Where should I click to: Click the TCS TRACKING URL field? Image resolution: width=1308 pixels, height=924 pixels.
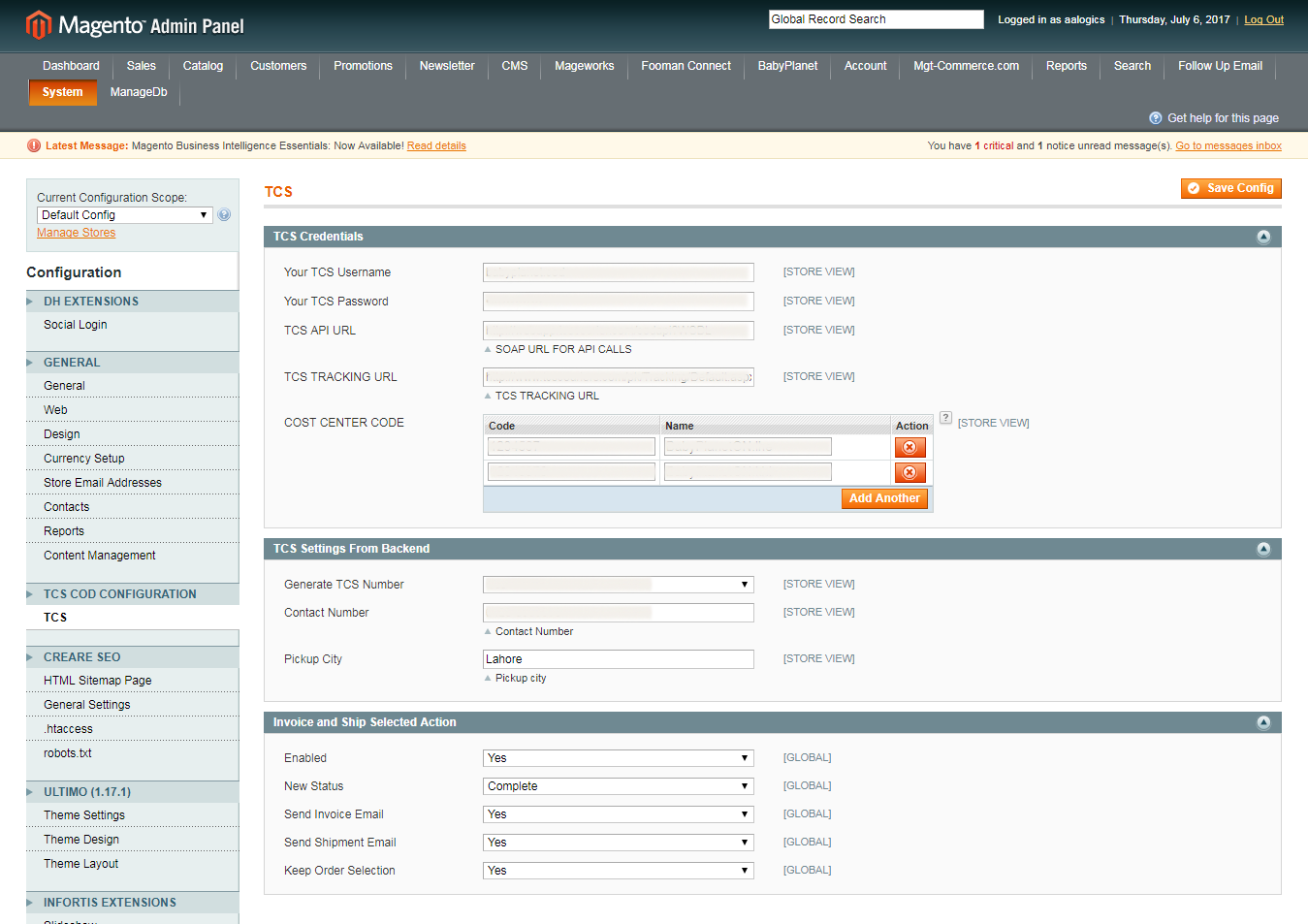(x=619, y=377)
